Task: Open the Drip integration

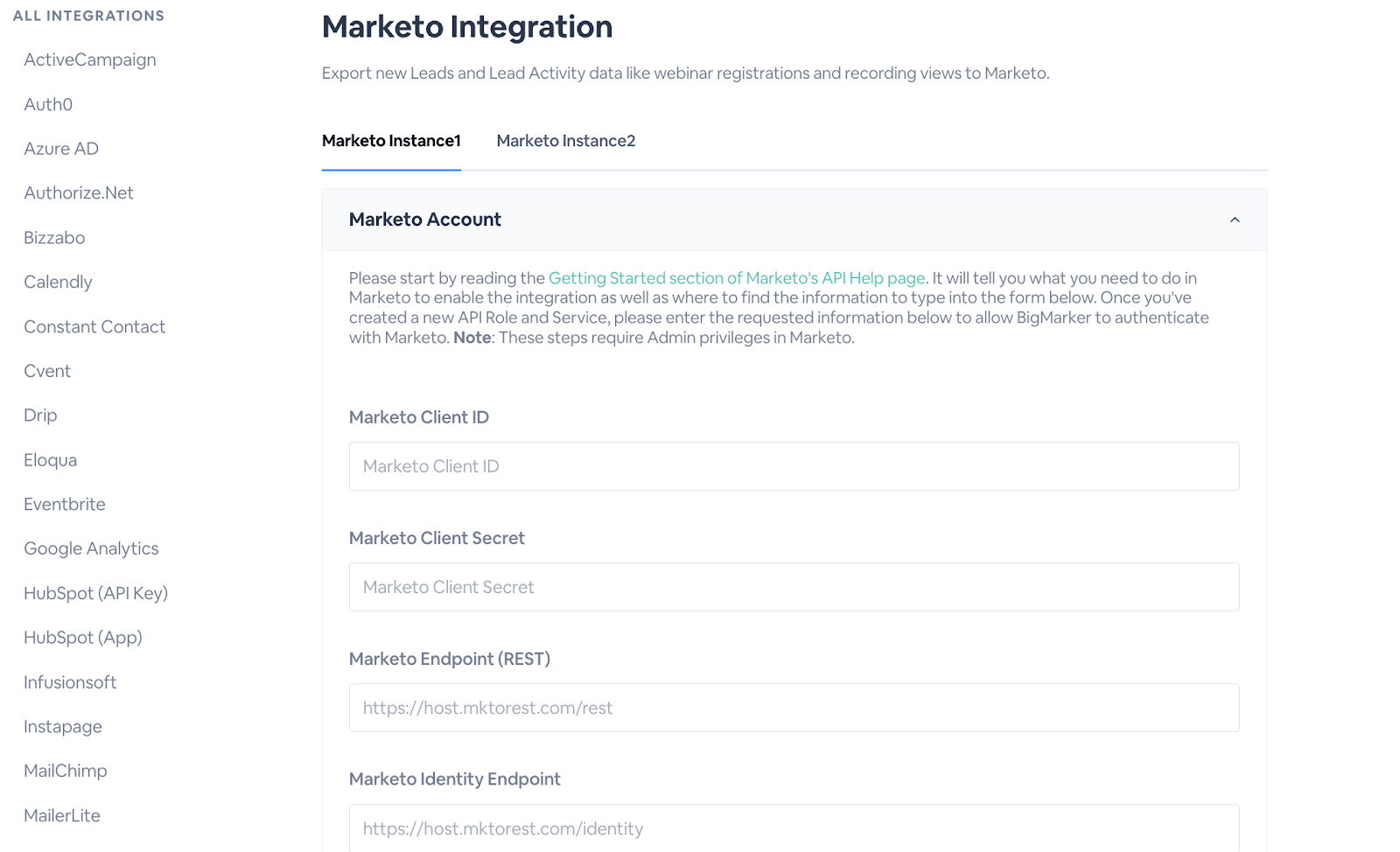Action: pyautogui.click(x=40, y=416)
